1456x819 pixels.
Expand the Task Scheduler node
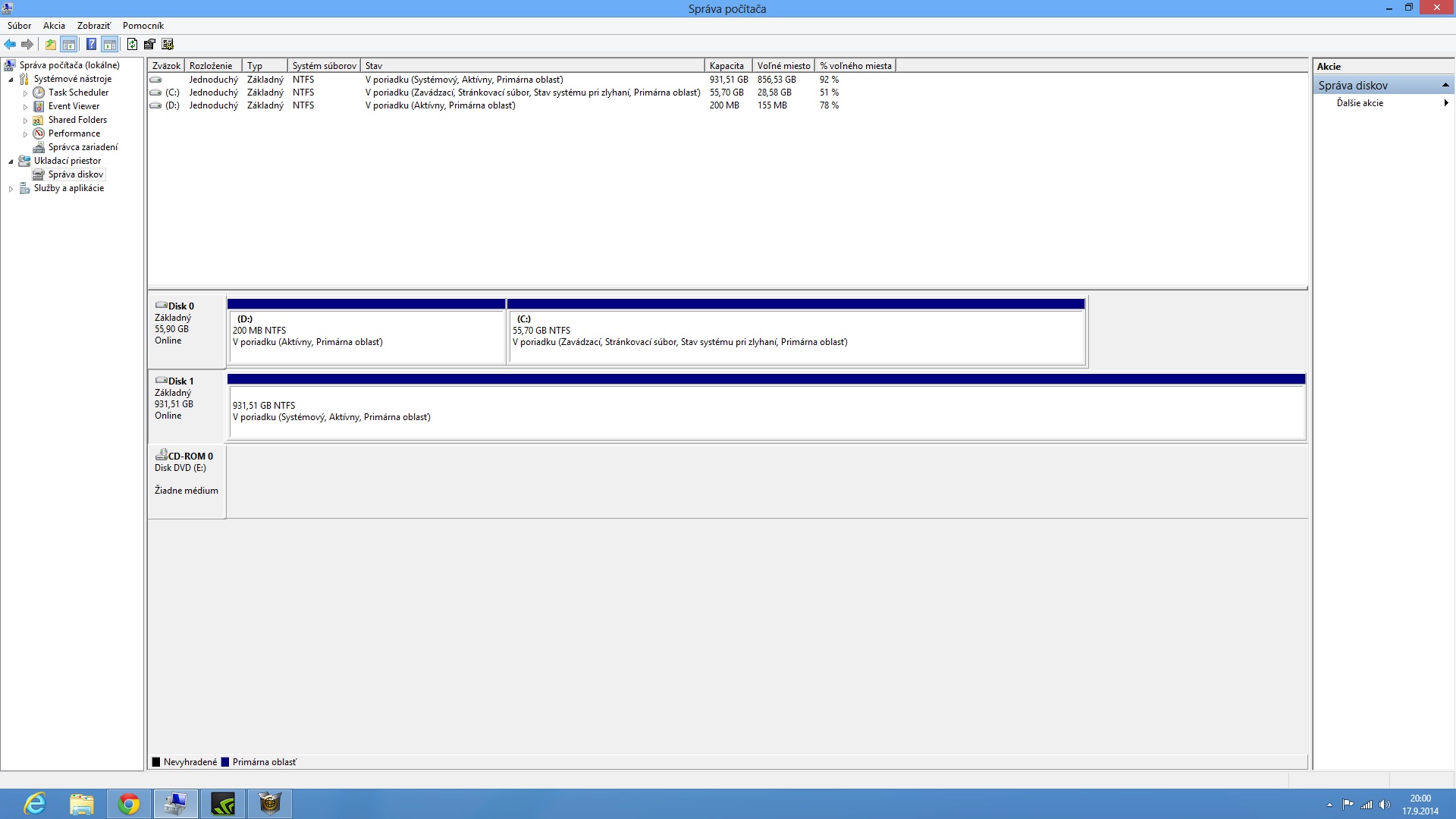(x=25, y=93)
